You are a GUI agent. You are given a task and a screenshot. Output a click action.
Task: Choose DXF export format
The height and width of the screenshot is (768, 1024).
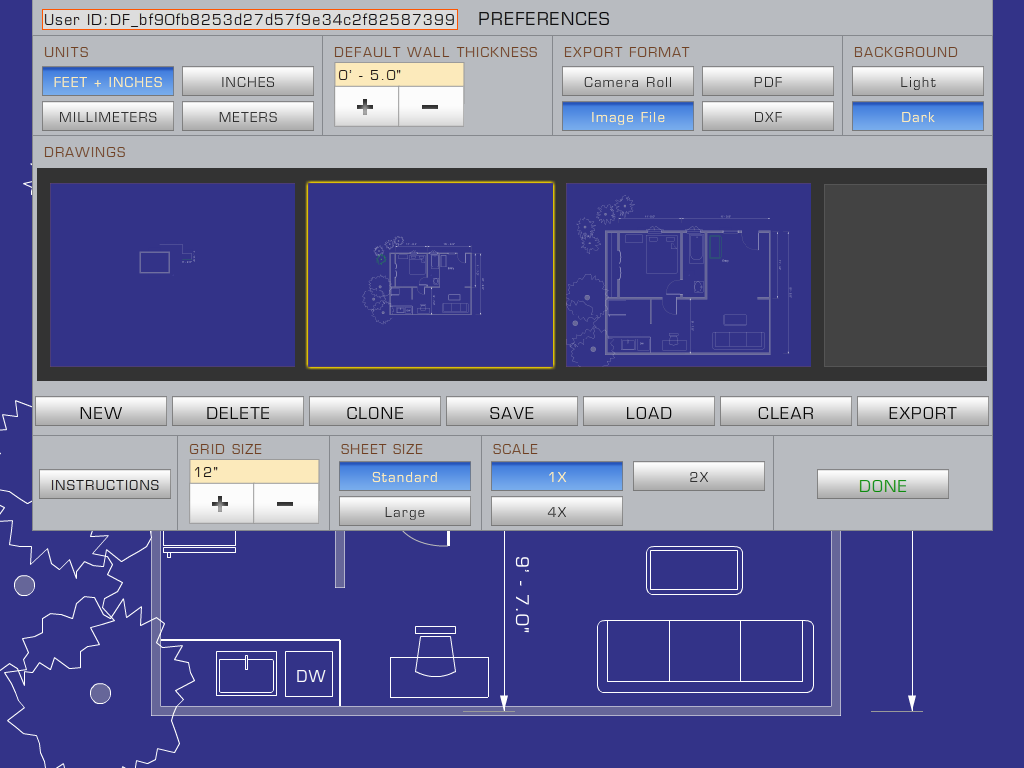tap(767, 117)
